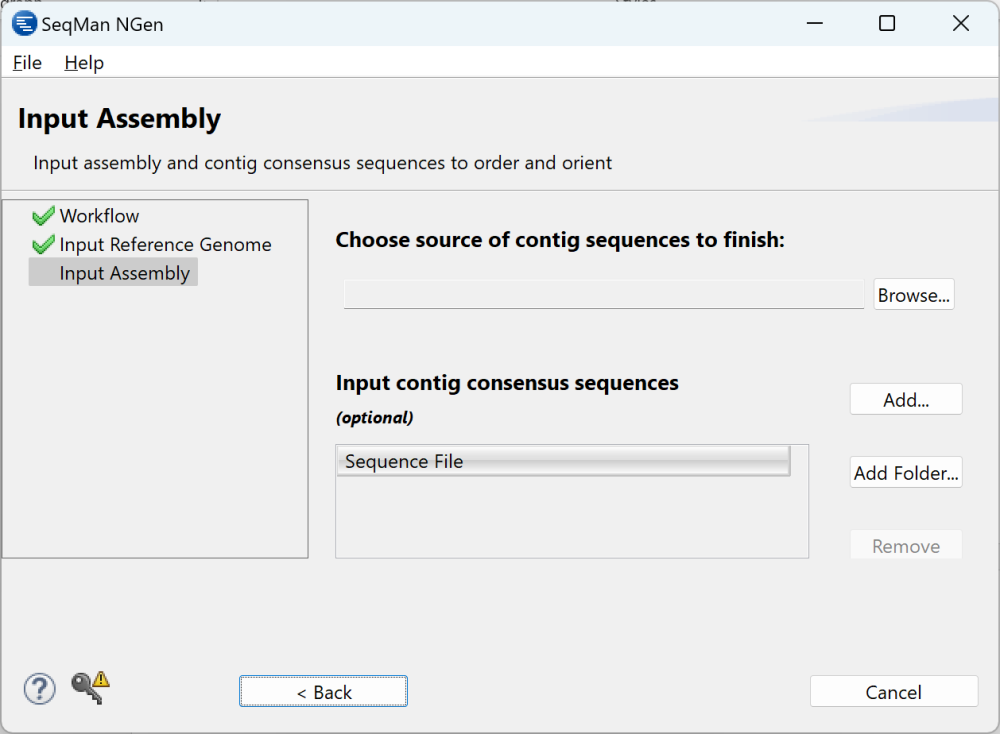Go to Input Reference Genome step
The image size is (1000, 734).
coord(165,244)
